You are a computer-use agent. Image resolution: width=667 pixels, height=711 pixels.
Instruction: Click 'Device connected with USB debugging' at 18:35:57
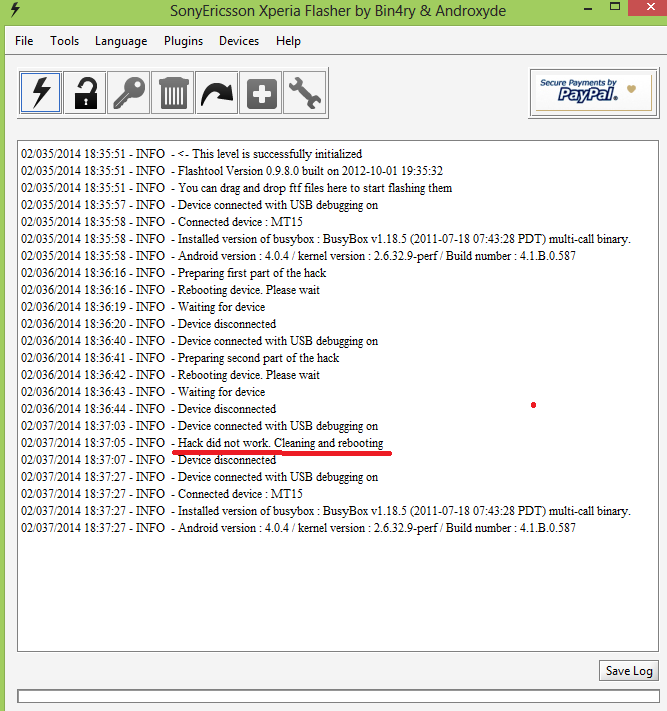pyautogui.click(x=199, y=205)
